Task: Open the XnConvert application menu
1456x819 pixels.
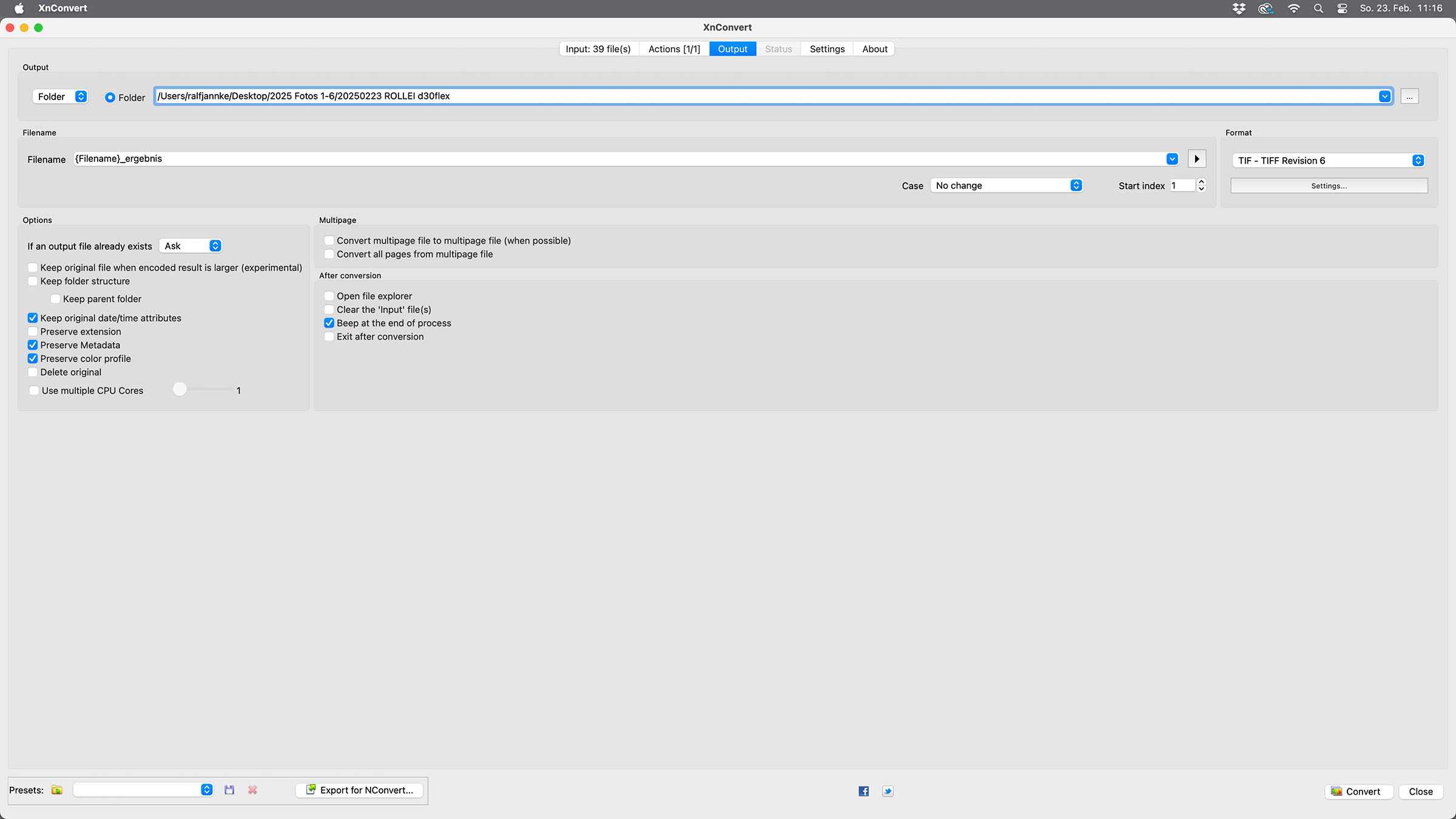Action: (62, 8)
